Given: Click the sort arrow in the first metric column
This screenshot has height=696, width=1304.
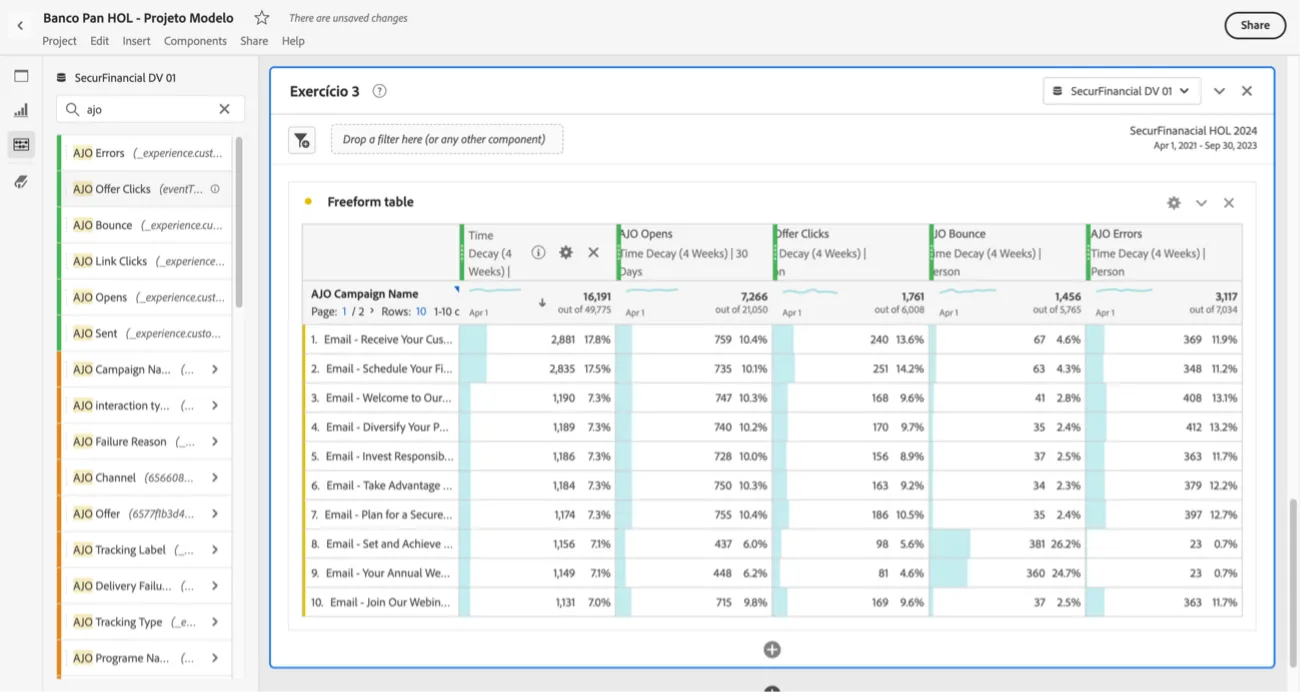Looking at the screenshot, I should pos(542,302).
